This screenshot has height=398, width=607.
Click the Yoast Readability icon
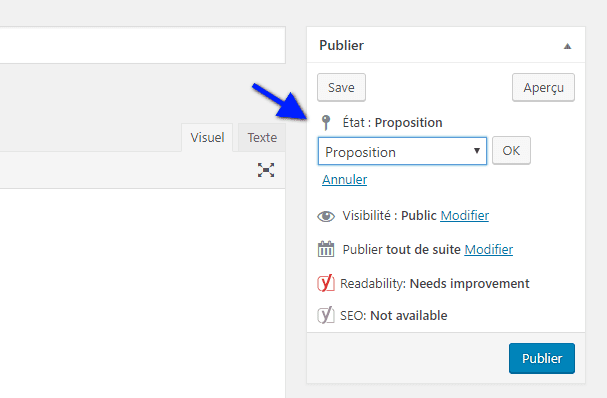[x=326, y=283]
